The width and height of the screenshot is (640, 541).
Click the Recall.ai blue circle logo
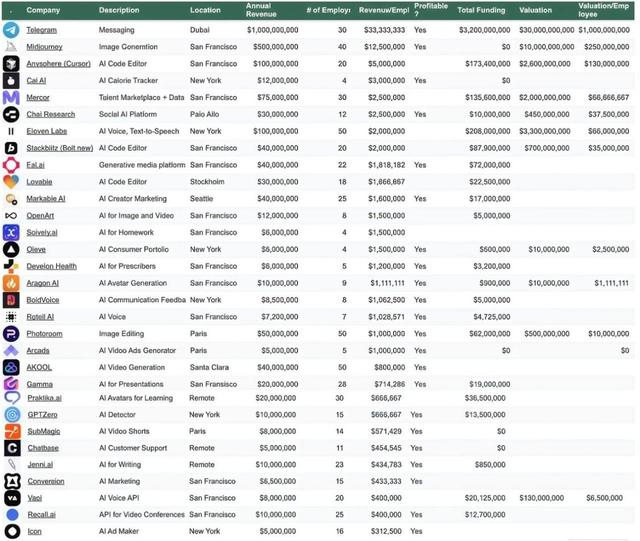(x=12, y=515)
